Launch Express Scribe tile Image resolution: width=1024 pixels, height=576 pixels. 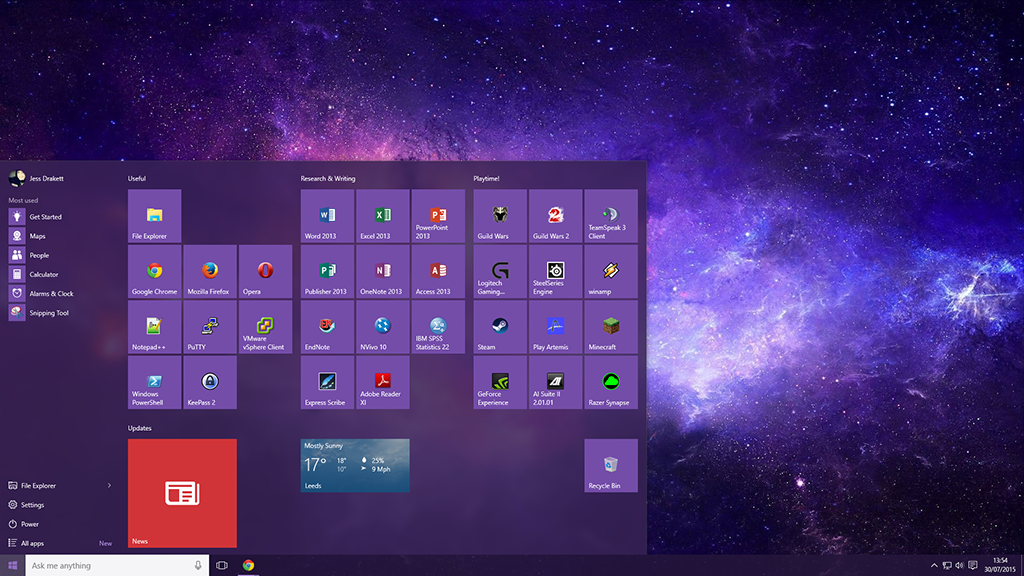[327, 383]
